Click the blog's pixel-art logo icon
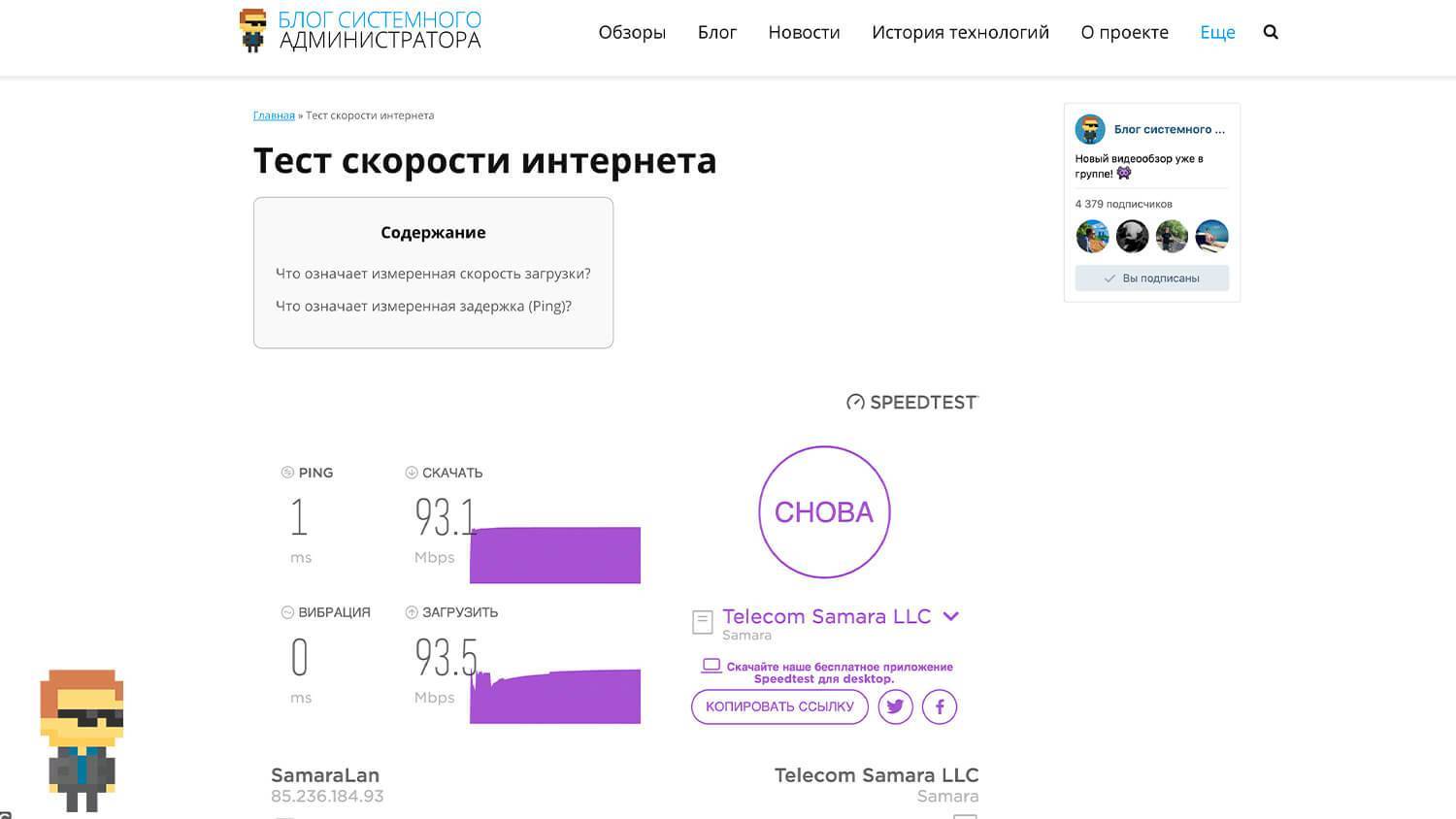 click(252, 30)
